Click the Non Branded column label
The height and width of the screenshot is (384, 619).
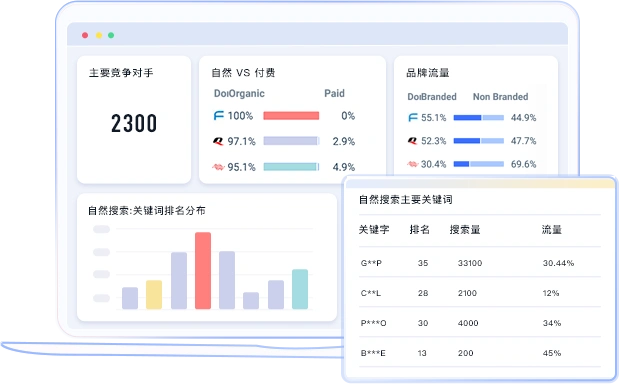501,97
